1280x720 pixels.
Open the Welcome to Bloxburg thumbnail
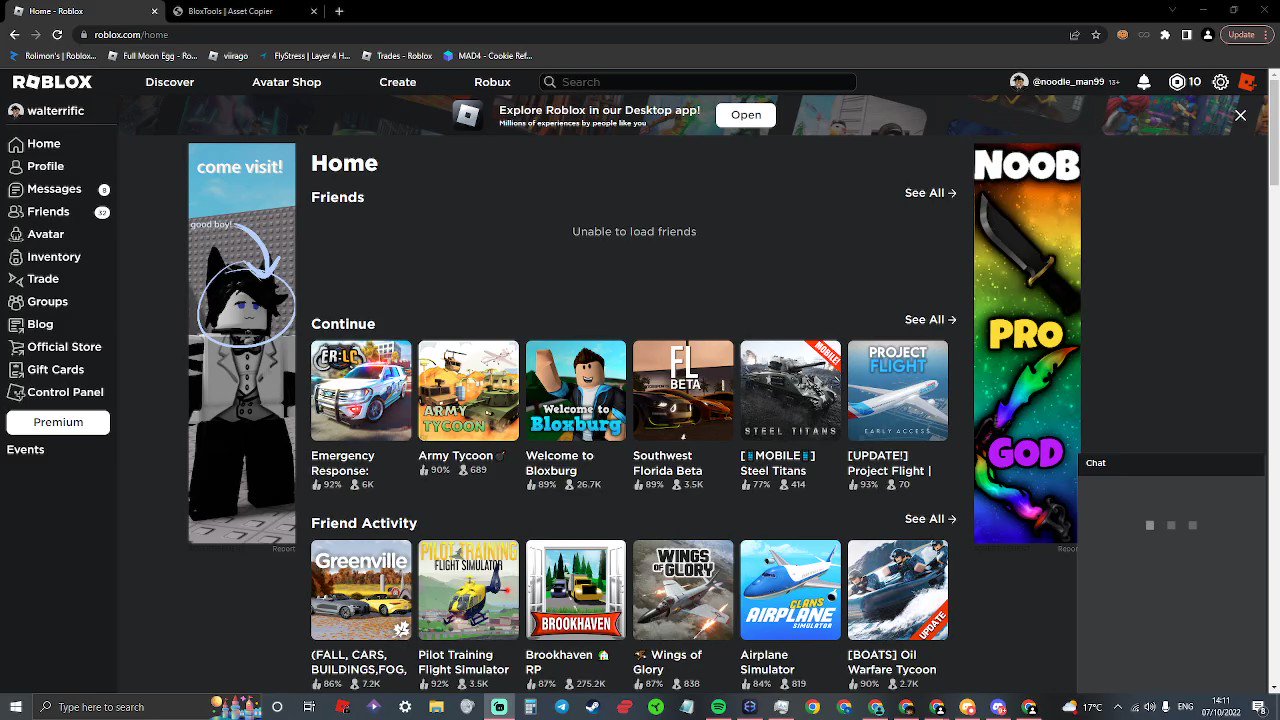click(576, 391)
